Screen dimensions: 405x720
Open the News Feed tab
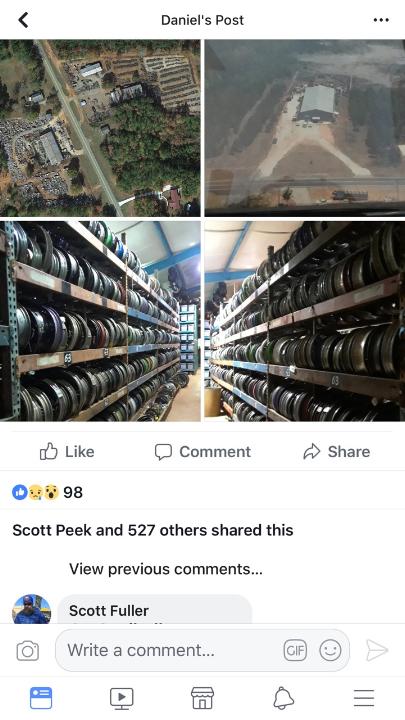(41, 698)
